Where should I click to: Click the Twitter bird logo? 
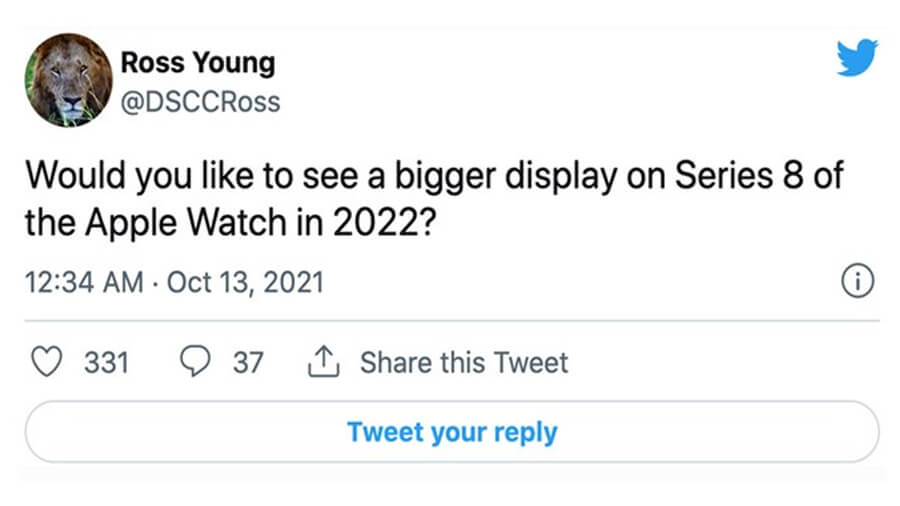point(857,58)
